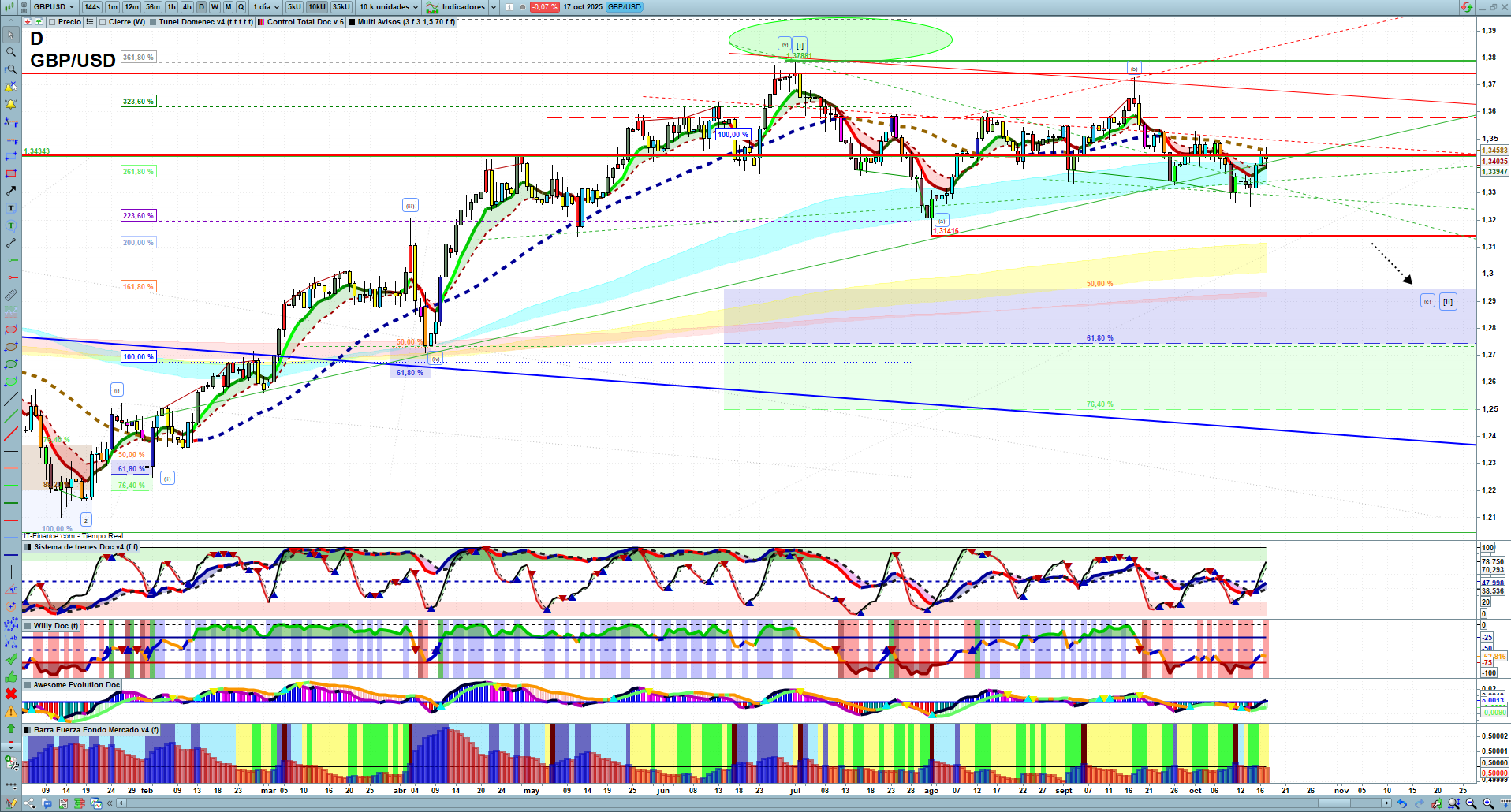Click the horizontal scrollbar thumb
The image size is (1511, 812).
pyautogui.click(x=1334, y=803)
